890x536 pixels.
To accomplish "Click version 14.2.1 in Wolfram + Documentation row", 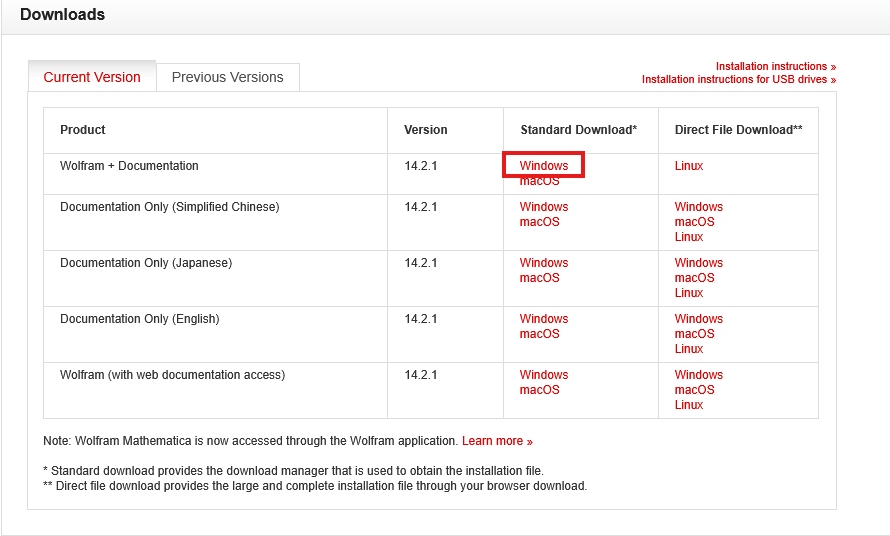I will coord(421,166).
